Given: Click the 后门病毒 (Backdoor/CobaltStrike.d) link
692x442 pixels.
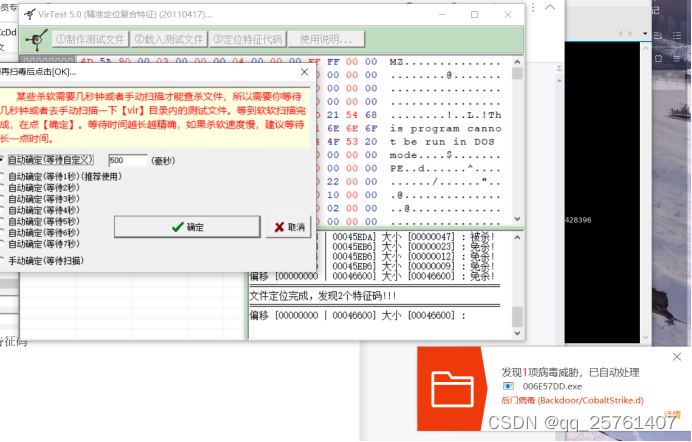Looking at the screenshot, I should 572,401.
